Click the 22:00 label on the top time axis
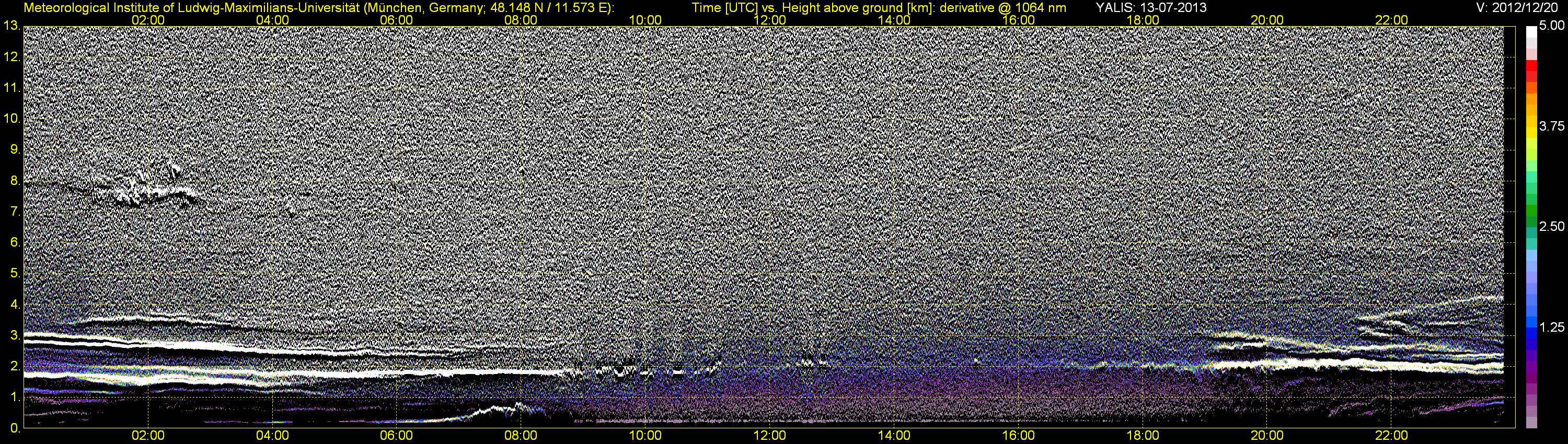 click(x=1391, y=20)
